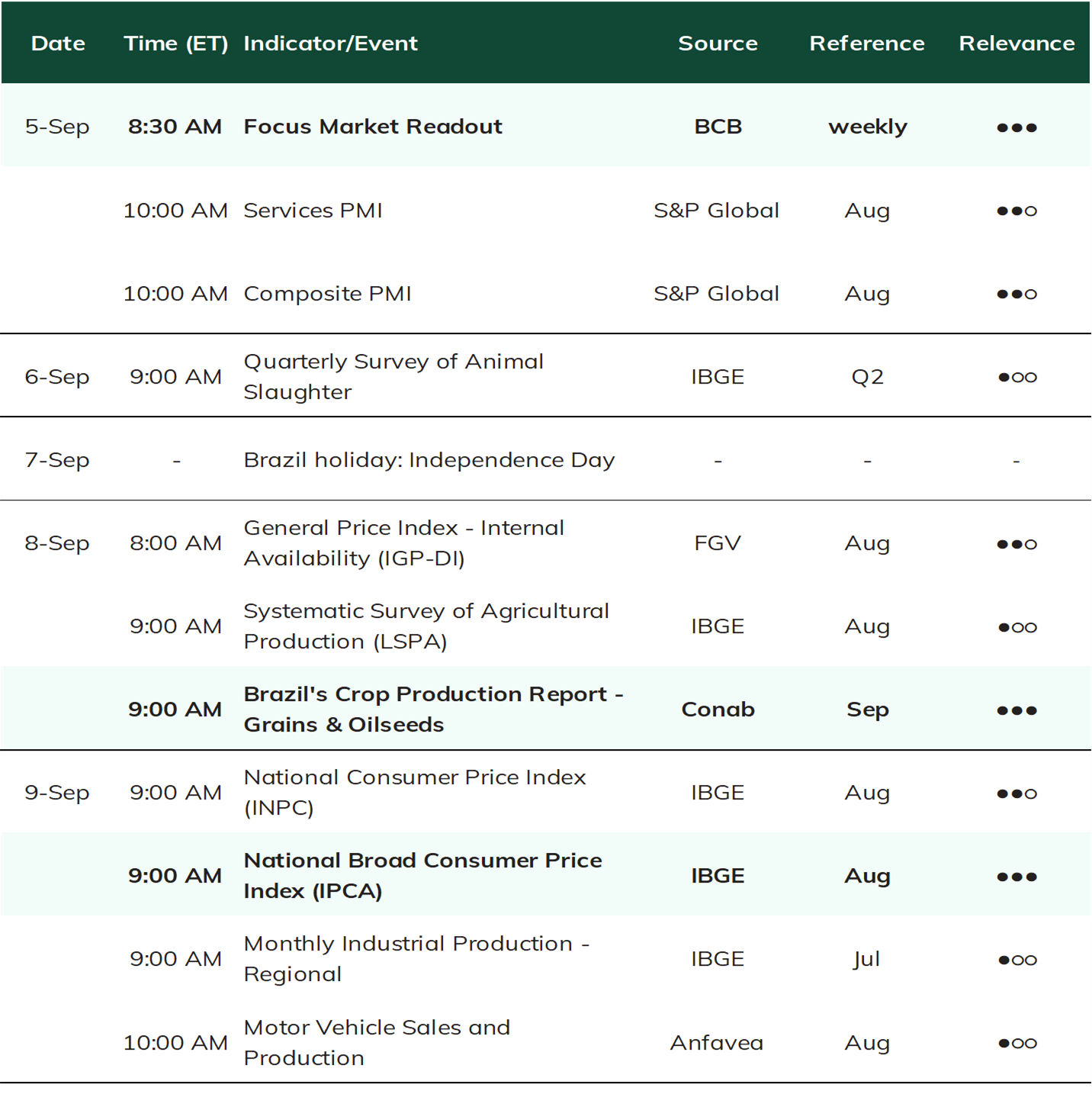Click the Reference column header
1092x1094 pixels.
(867, 43)
